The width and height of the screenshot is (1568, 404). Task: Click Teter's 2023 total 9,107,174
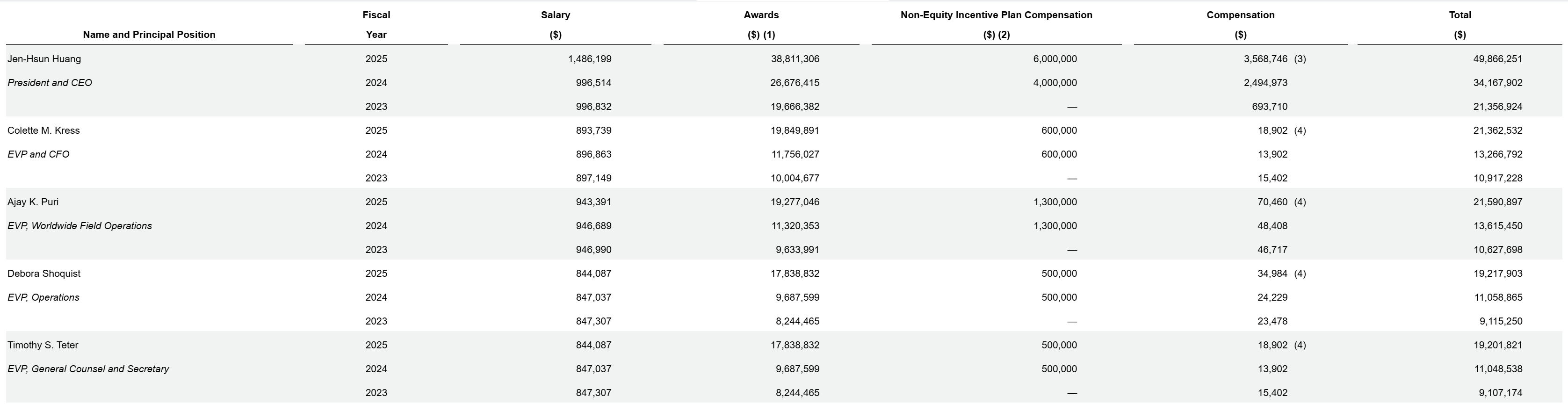(1501, 392)
